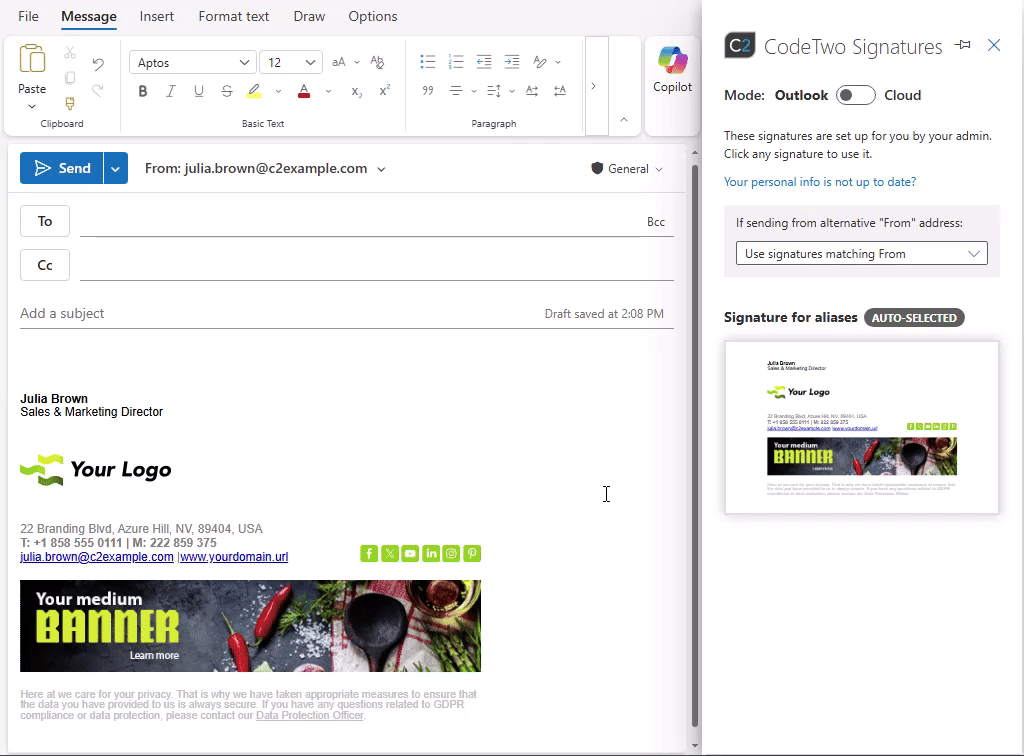Open font color dropdown arrow
Image resolution: width=1024 pixels, height=756 pixels.
(328, 91)
